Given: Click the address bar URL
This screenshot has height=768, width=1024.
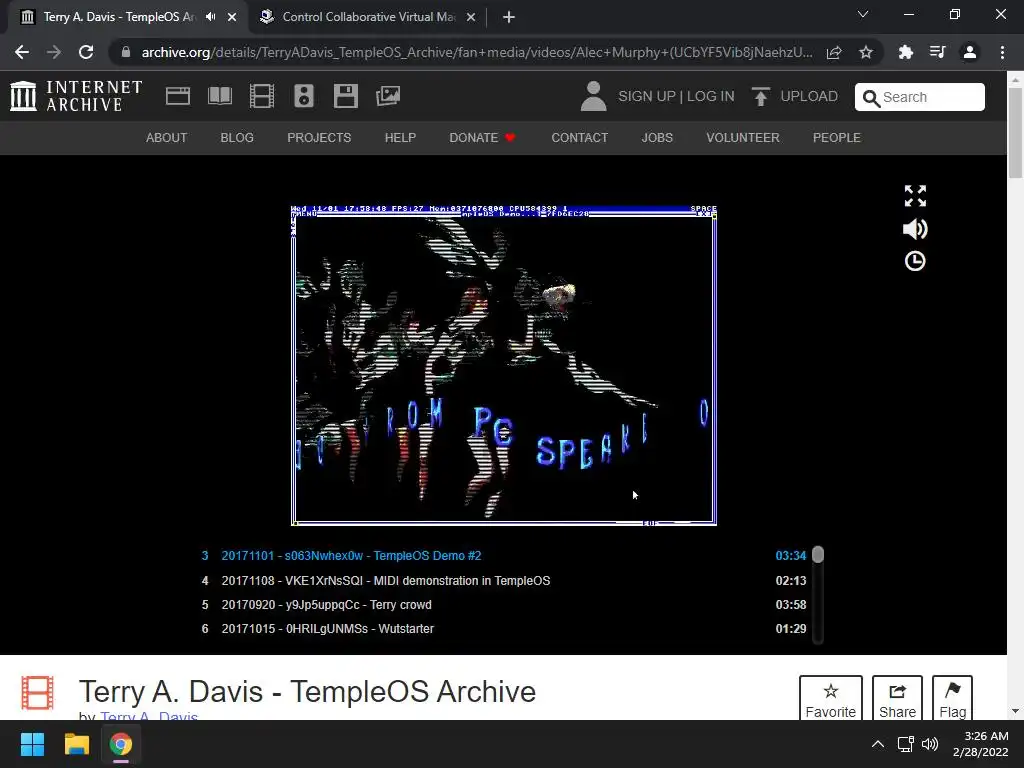Looking at the screenshot, I should point(477,52).
